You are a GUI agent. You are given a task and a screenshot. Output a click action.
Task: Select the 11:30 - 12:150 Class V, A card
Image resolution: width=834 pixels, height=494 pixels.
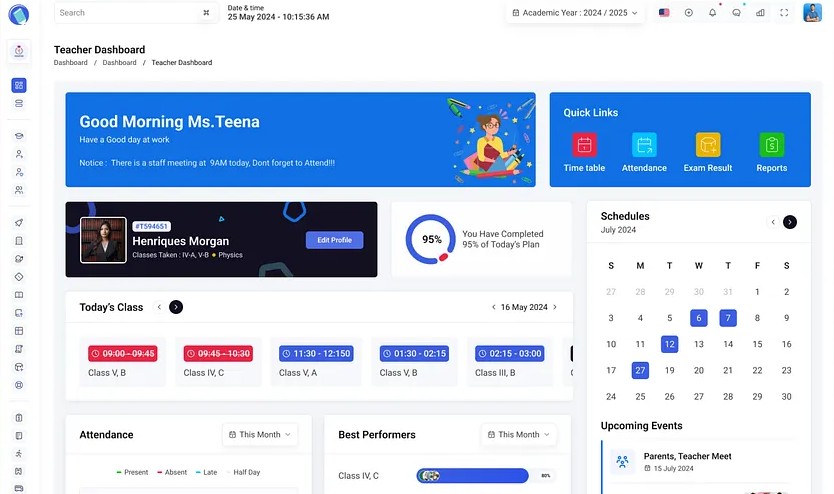click(316, 362)
